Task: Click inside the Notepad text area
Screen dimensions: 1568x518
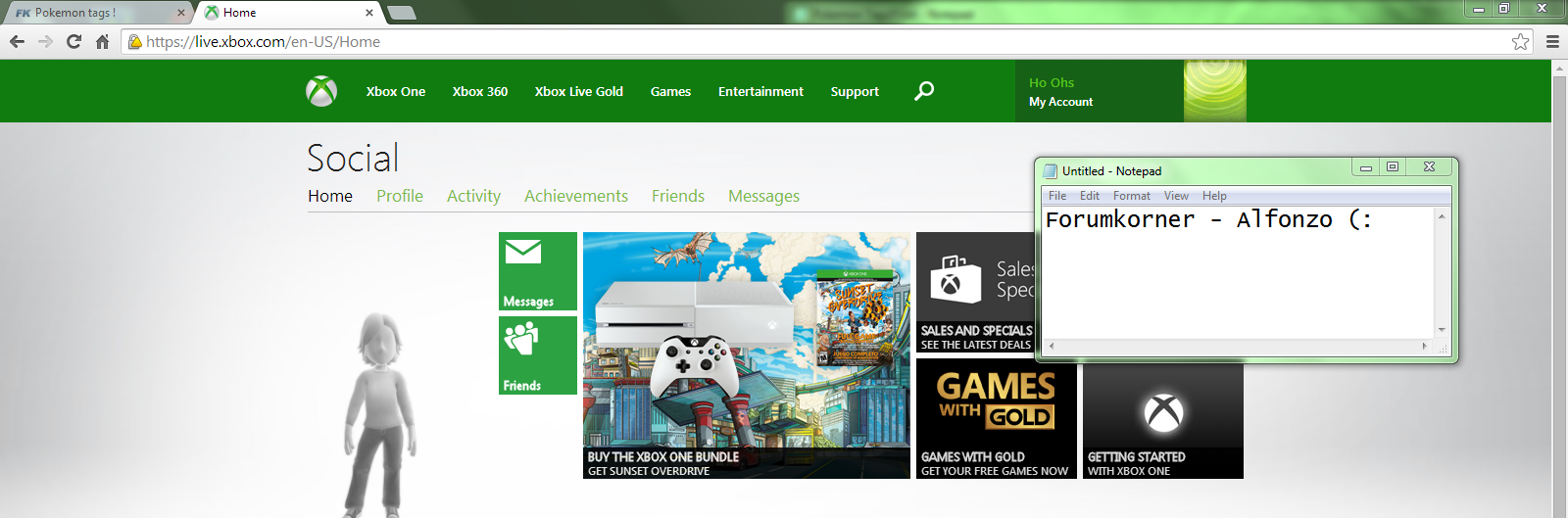Action: (1238, 272)
